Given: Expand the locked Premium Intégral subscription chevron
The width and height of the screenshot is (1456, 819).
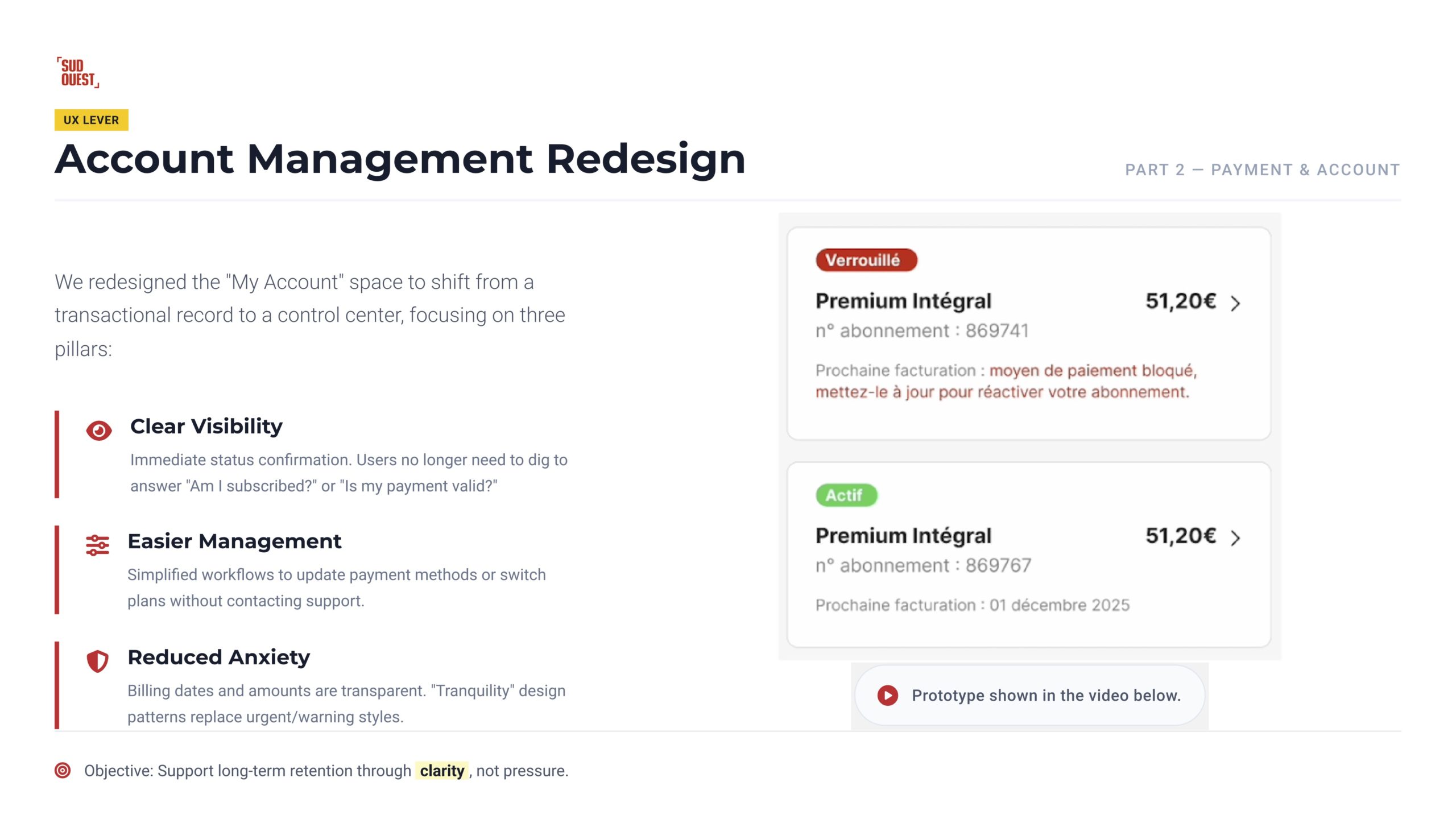Looking at the screenshot, I should 1235,303.
